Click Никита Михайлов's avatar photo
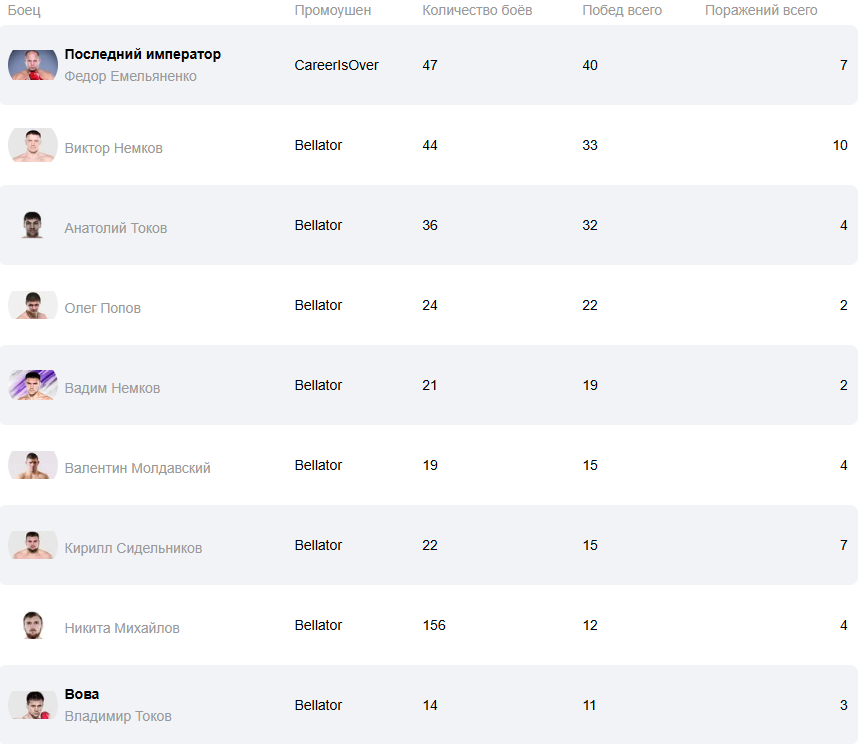Screen dimensions: 865x744 pos(33,625)
